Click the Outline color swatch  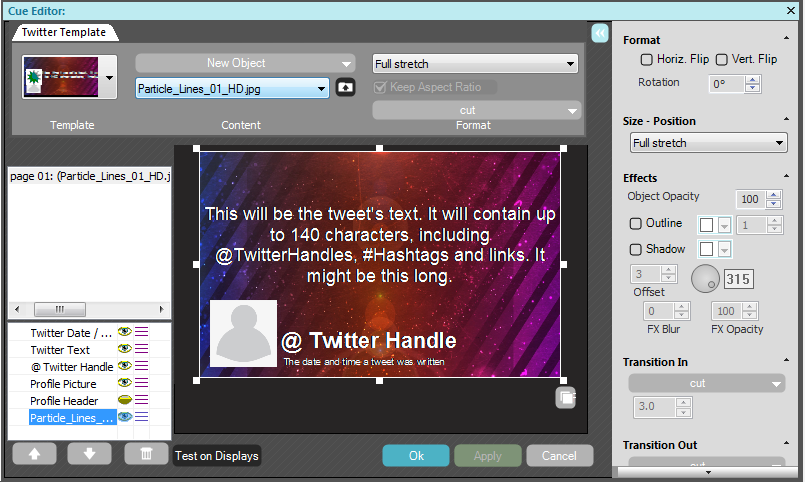(x=707, y=225)
